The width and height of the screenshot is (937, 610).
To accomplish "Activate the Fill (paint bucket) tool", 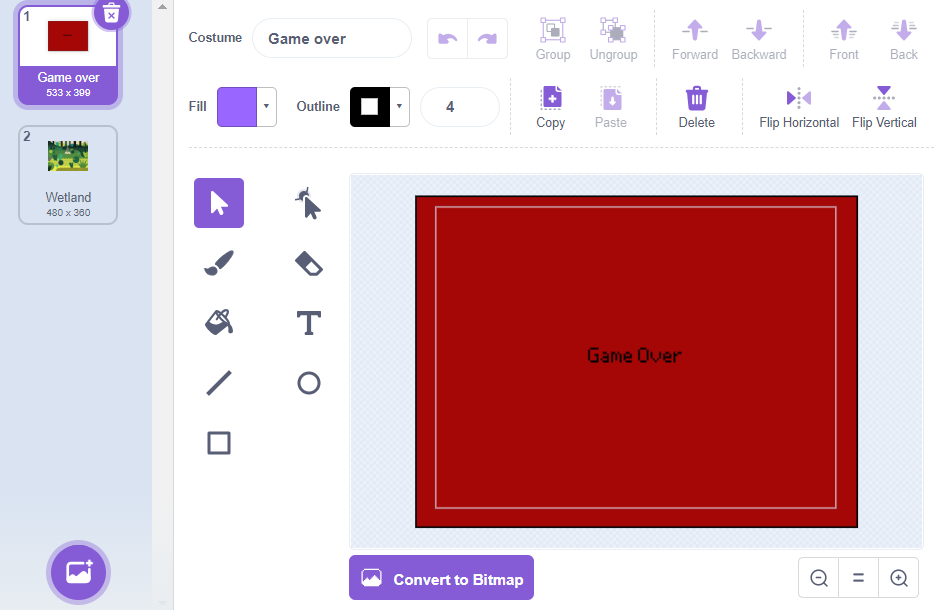I will [218, 323].
